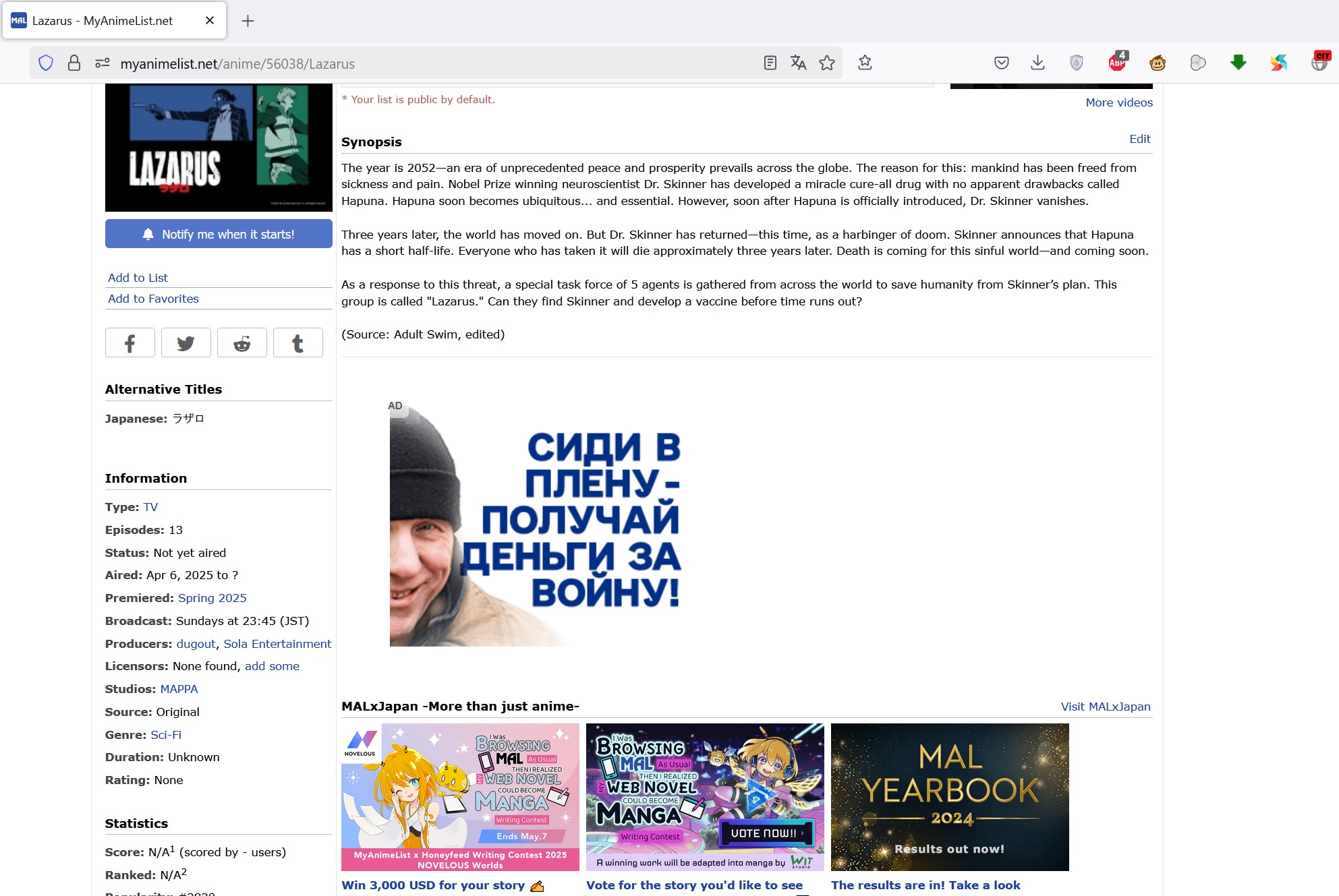
Task: Click the translate page icon
Action: pyautogui.click(x=798, y=63)
